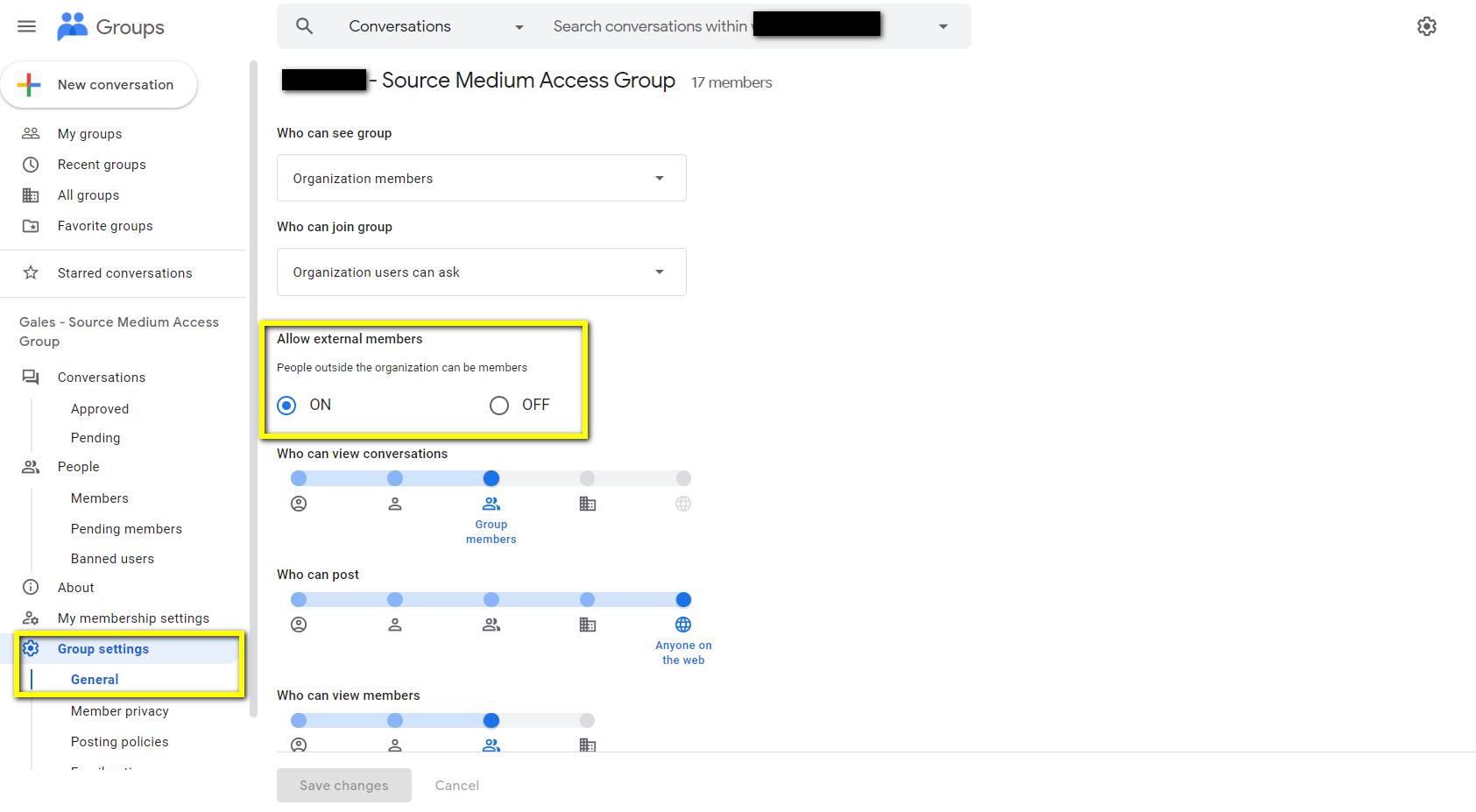
Task: Open the General settings section
Action: pyautogui.click(x=95, y=680)
